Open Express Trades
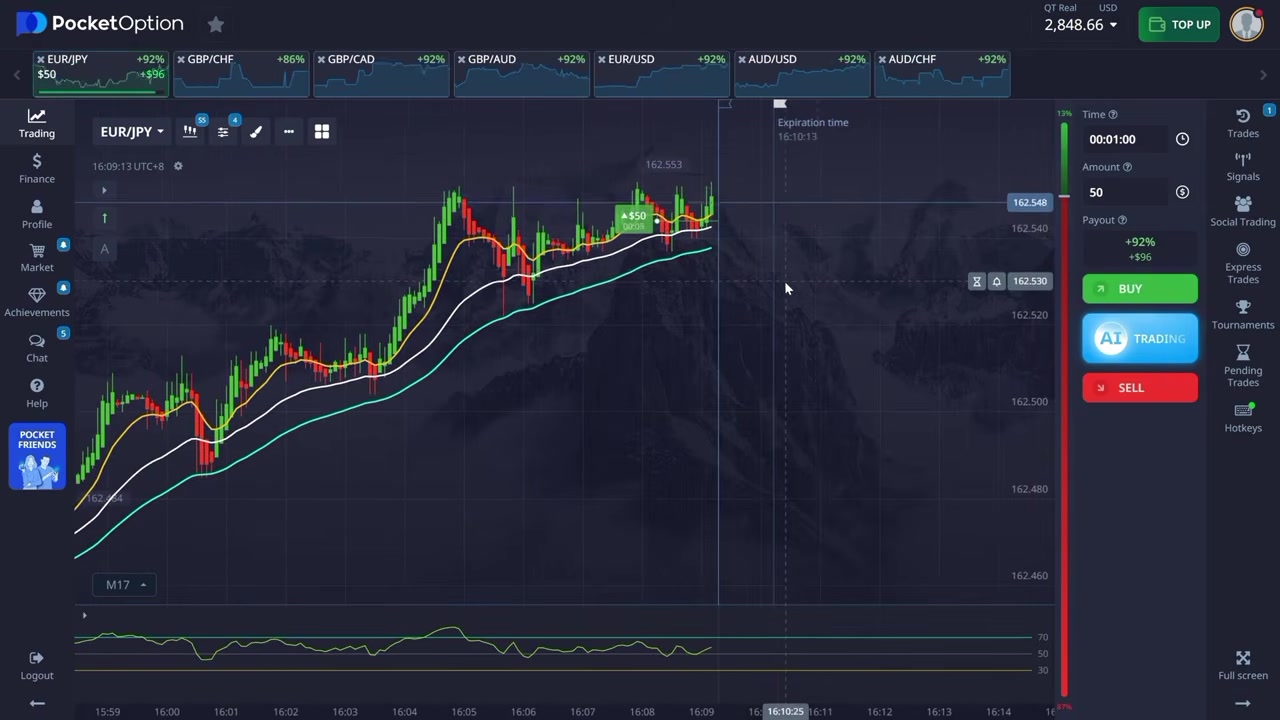The image size is (1280, 720). (x=1243, y=263)
